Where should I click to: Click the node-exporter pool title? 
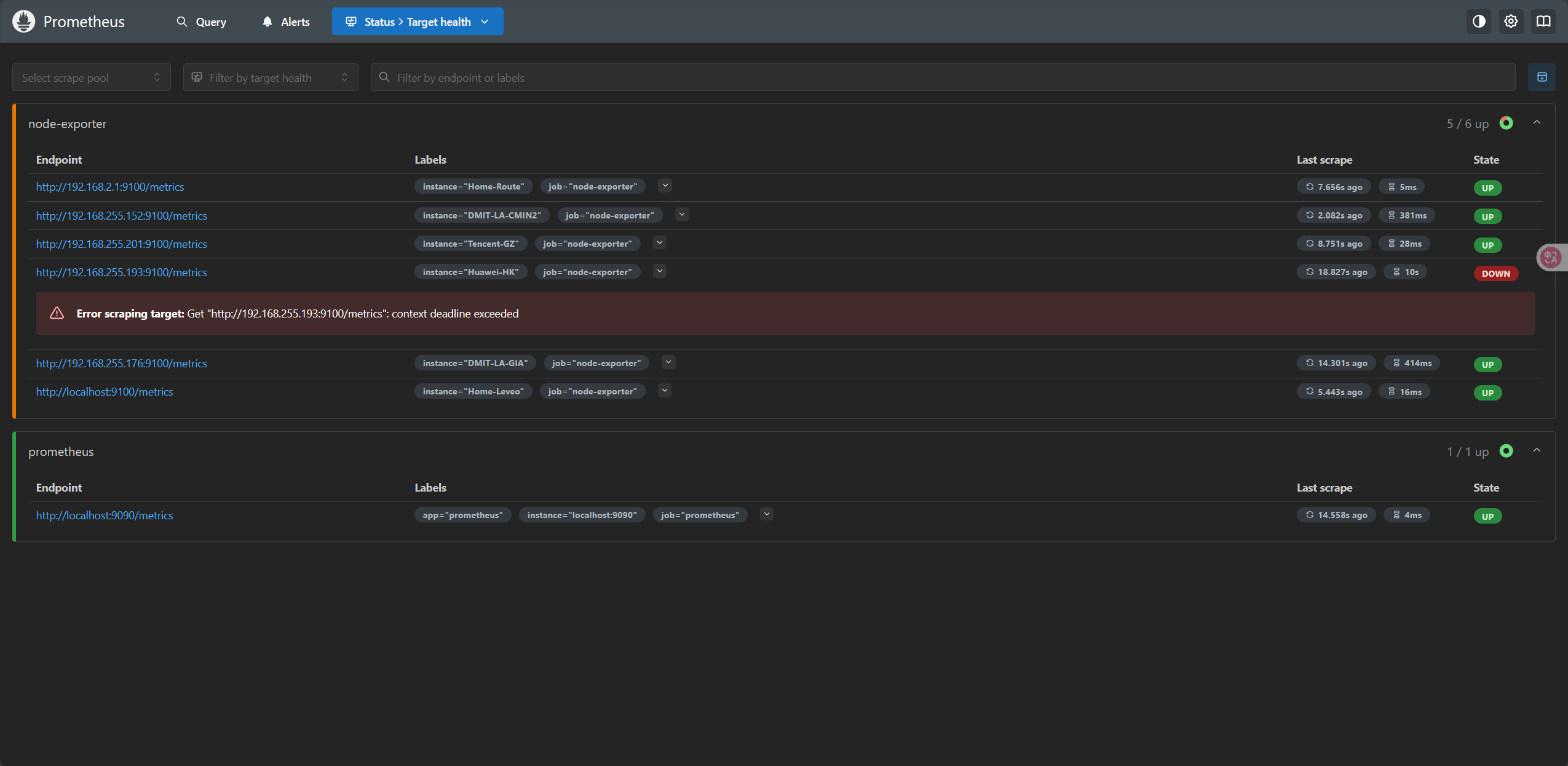[67, 124]
